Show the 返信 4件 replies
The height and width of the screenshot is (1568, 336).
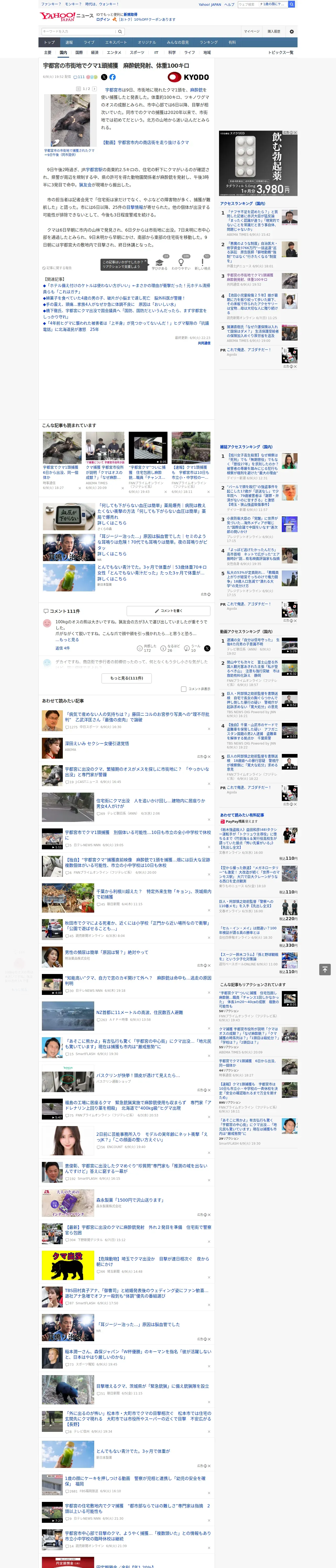click(63, 648)
